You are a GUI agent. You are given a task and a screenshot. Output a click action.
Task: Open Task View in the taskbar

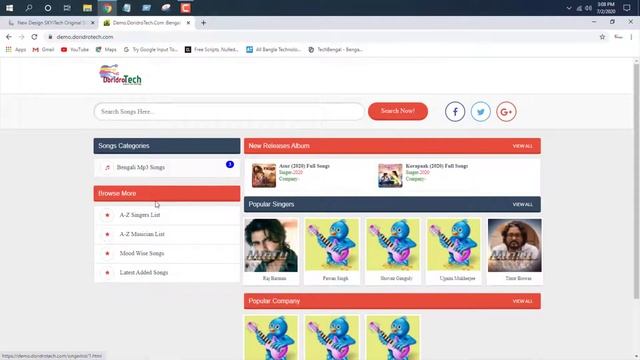pos(67,8)
